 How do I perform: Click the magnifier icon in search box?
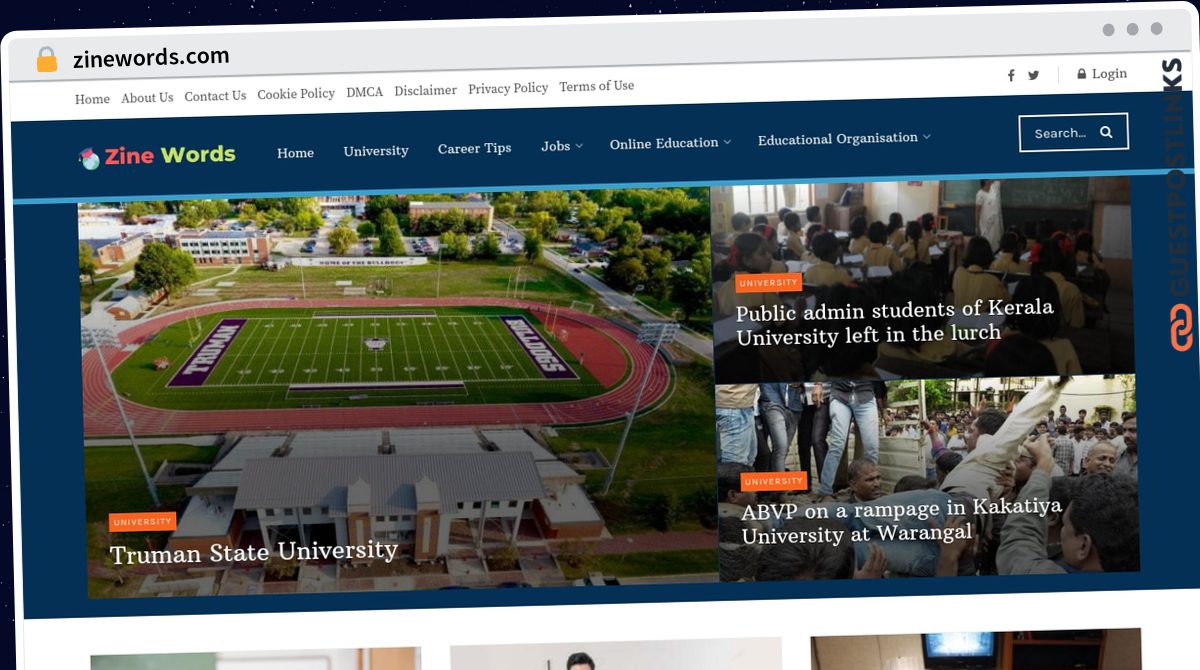pos(1106,132)
